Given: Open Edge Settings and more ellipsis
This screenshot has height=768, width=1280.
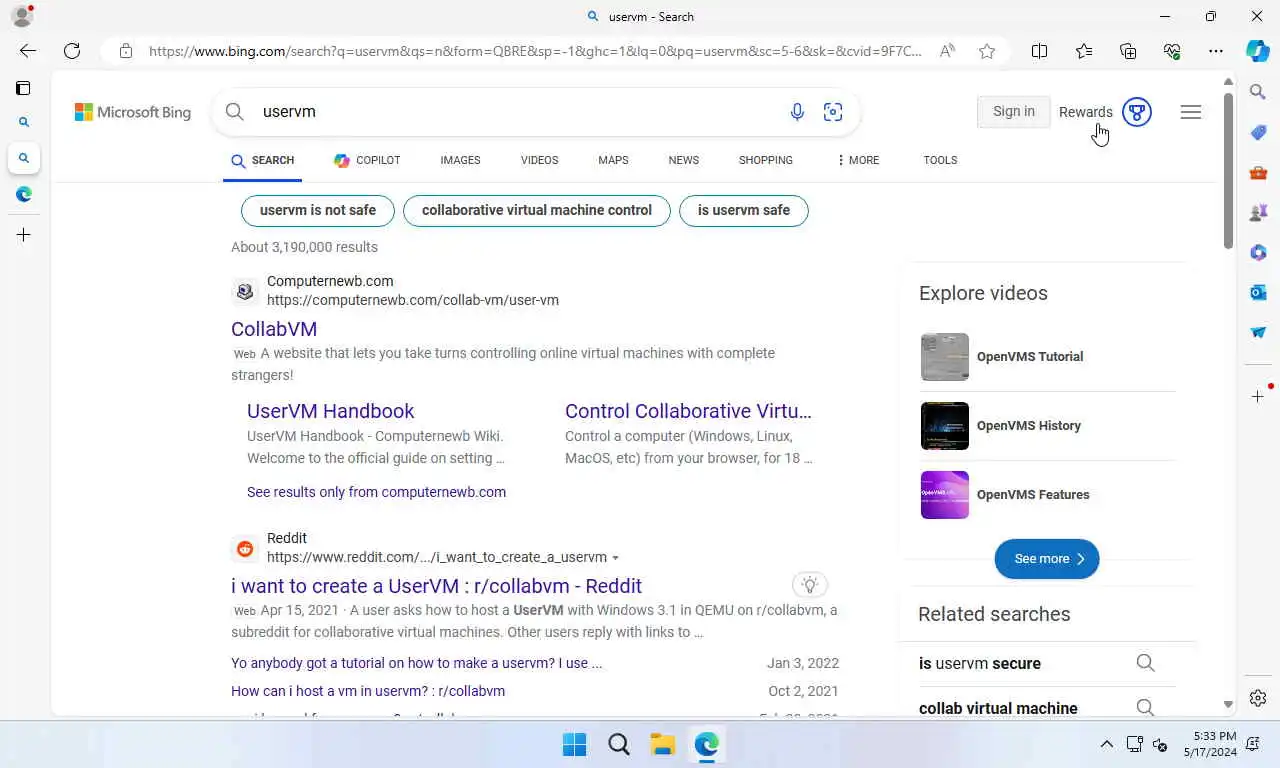Looking at the screenshot, I should [1216, 51].
